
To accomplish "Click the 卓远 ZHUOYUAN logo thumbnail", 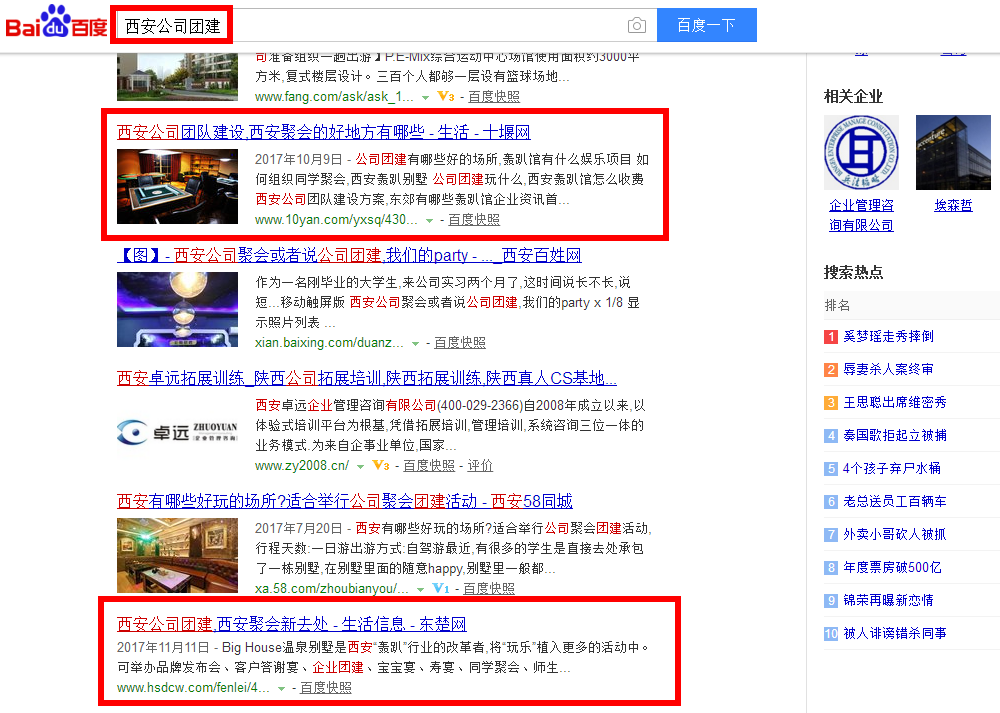I will point(177,432).
